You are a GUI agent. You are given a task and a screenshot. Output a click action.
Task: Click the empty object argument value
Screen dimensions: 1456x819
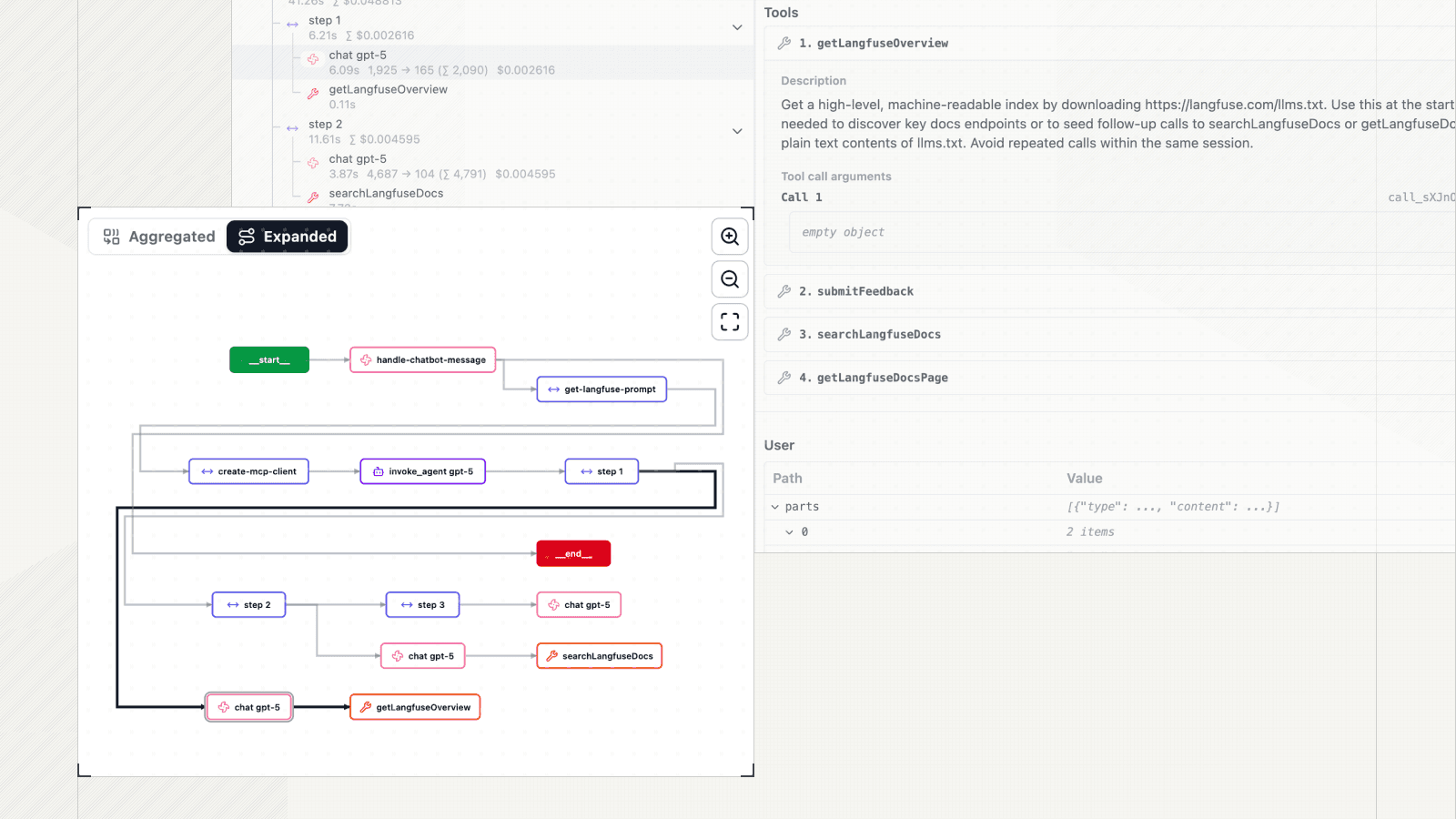tap(843, 232)
